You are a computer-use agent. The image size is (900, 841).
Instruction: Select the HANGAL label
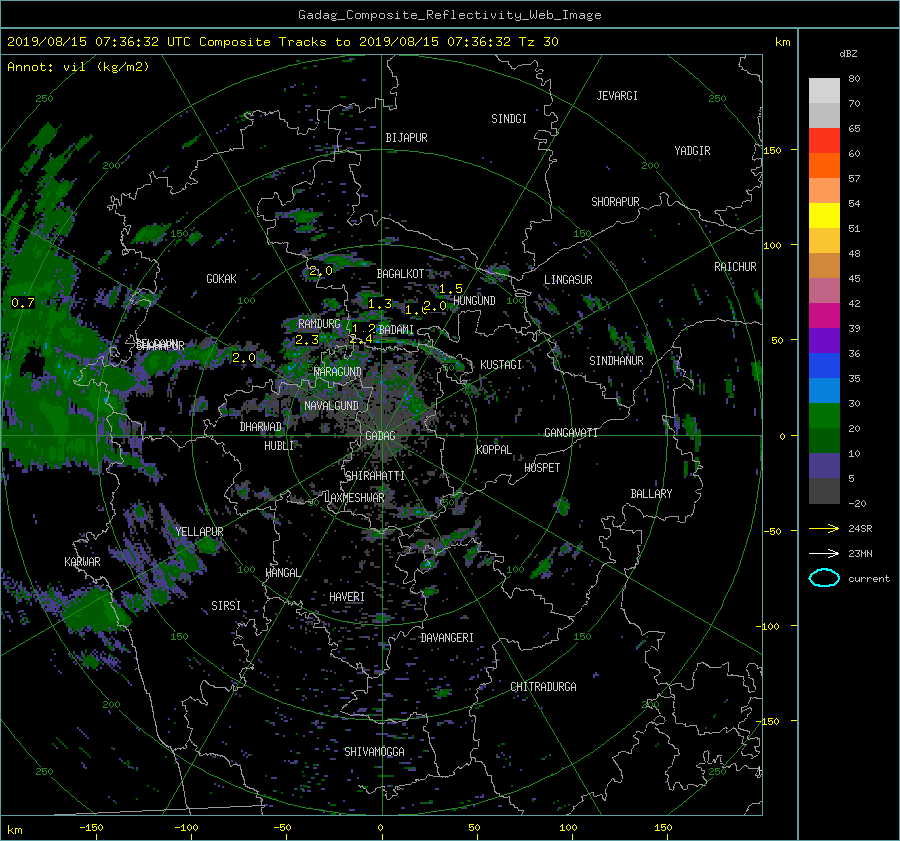pos(282,573)
